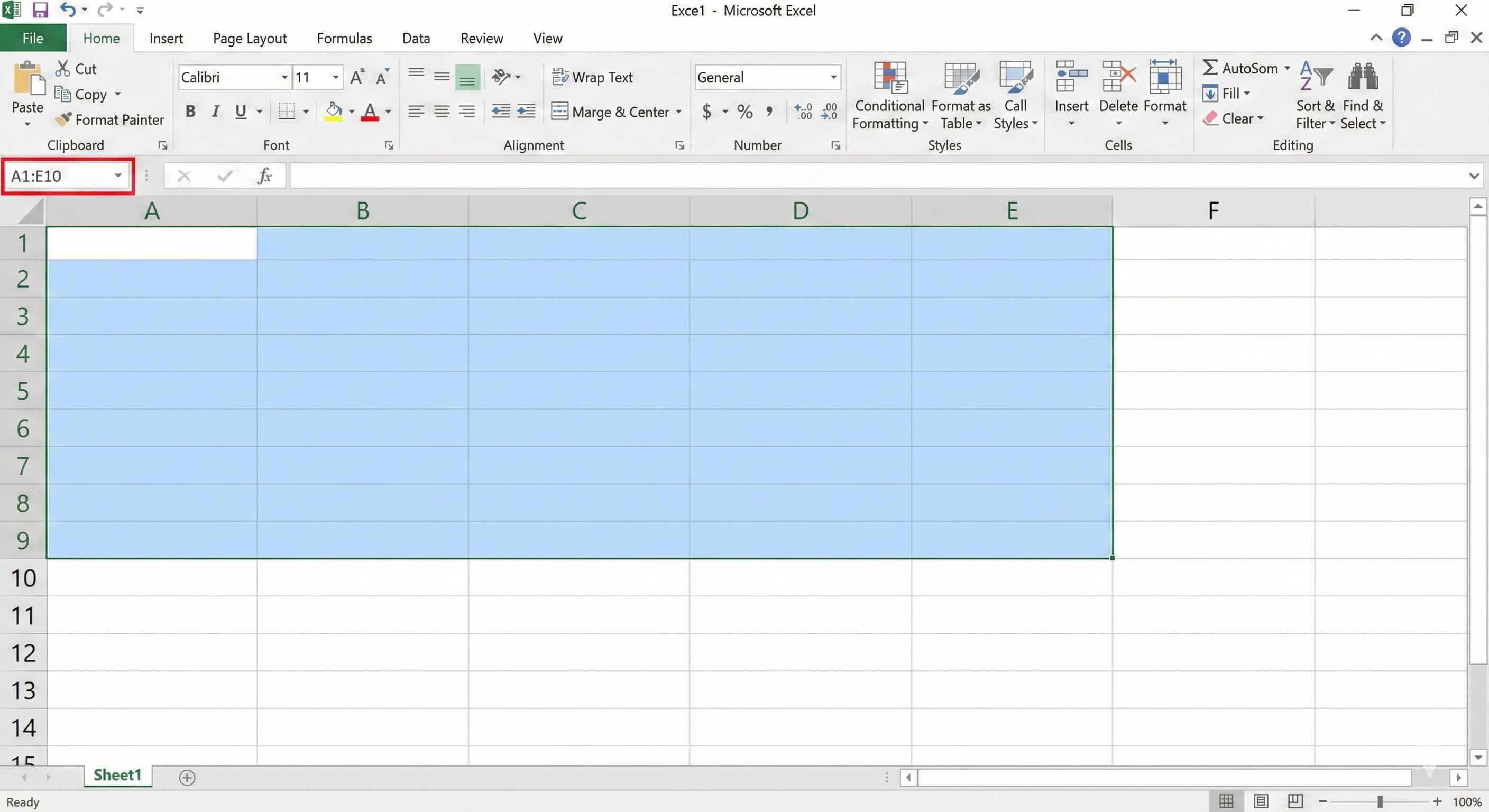Toggle Wrap Text on selection
Screen dimensions: 1489x812
pos(593,77)
